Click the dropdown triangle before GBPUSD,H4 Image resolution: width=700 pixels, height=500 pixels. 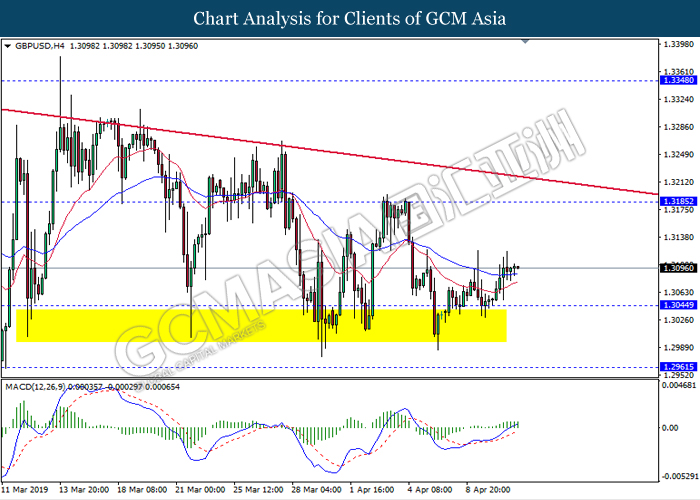pyautogui.click(x=8, y=46)
